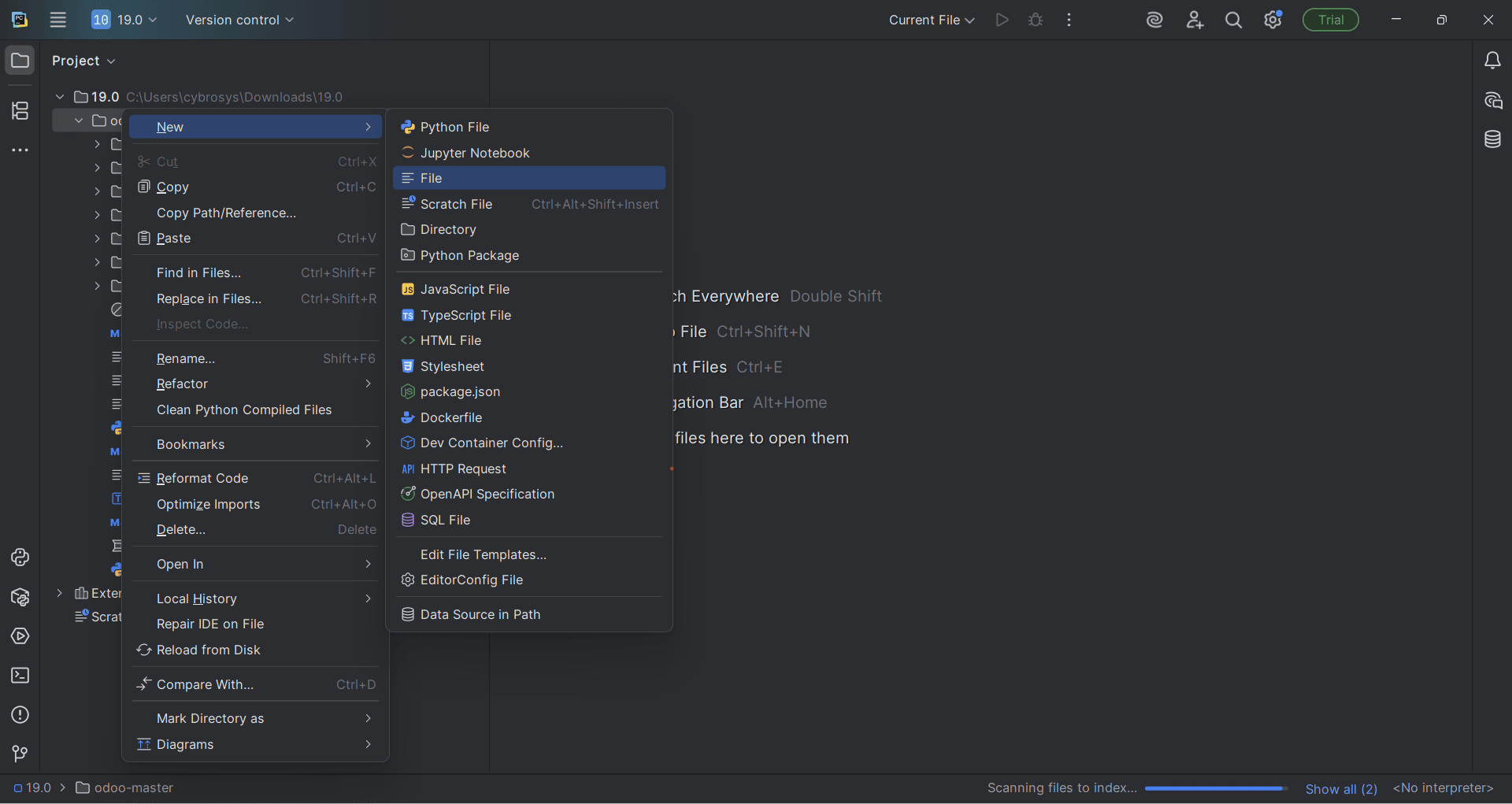Open the AI Assistant spiral icon
Image resolution: width=1512 pixels, height=804 pixels.
click(1154, 20)
